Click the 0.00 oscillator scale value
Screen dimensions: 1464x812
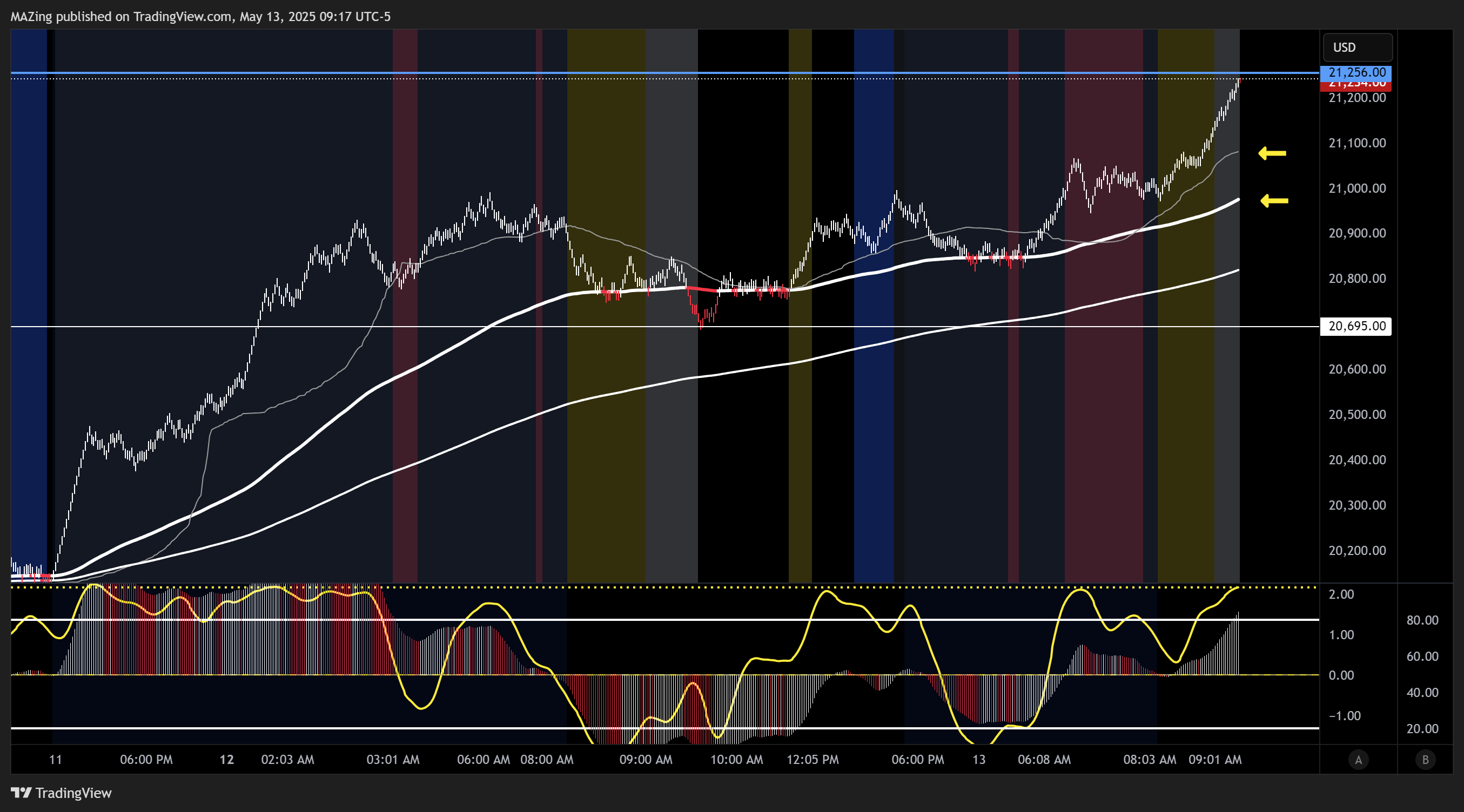coord(1341,675)
